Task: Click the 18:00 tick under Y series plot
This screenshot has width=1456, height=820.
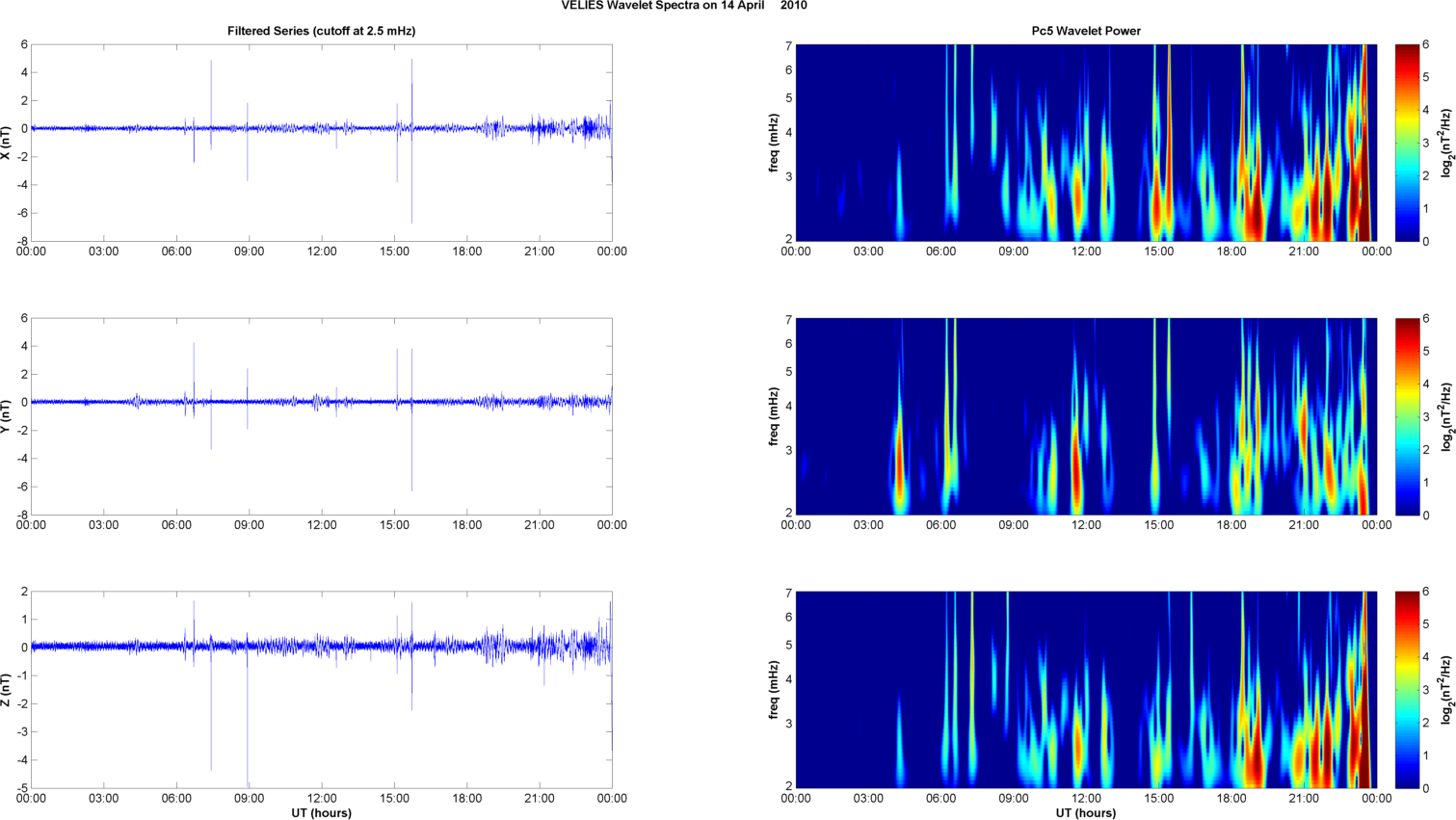Action: click(x=467, y=525)
